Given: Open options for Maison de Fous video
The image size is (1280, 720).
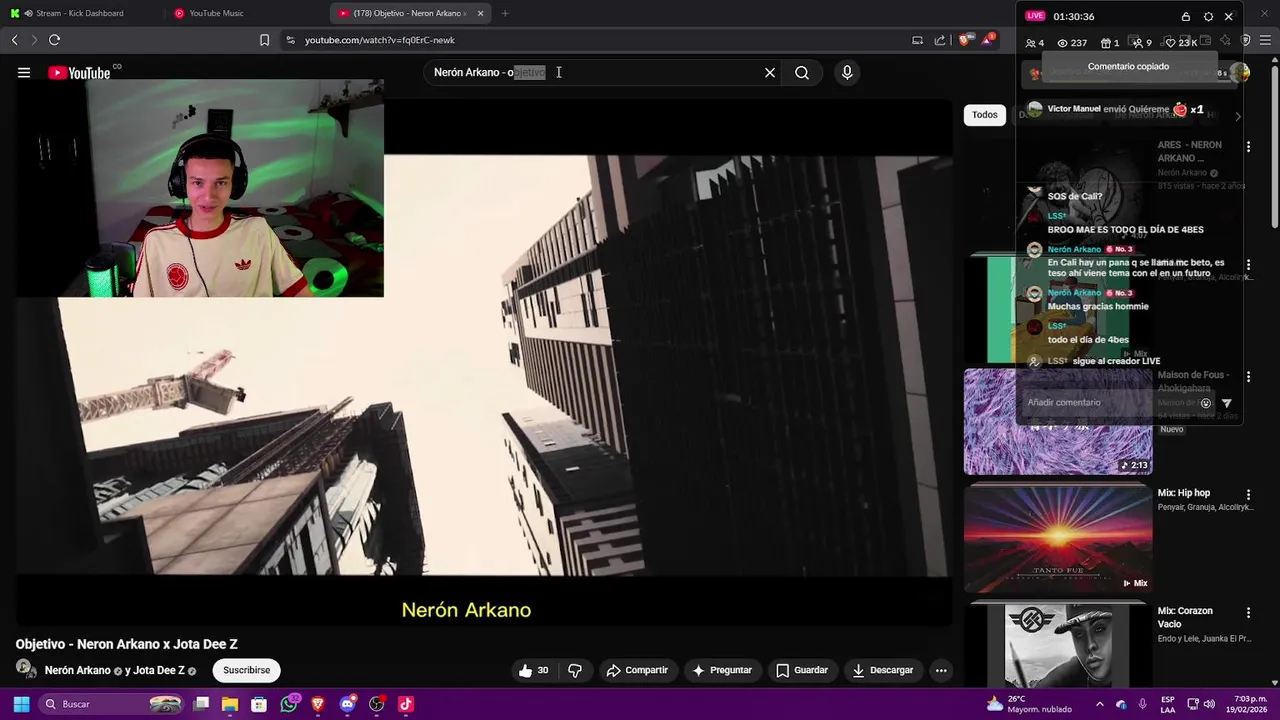Looking at the screenshot, I should click(x=1248, y=376).
